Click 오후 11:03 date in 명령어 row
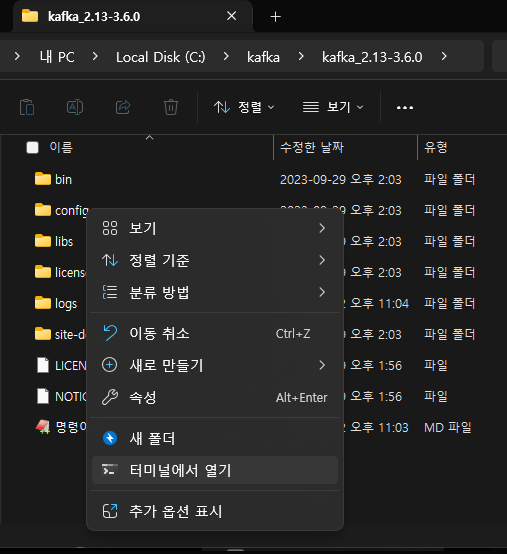The width and height of the screenshot is (507, 554). click(x=379, y=428)
